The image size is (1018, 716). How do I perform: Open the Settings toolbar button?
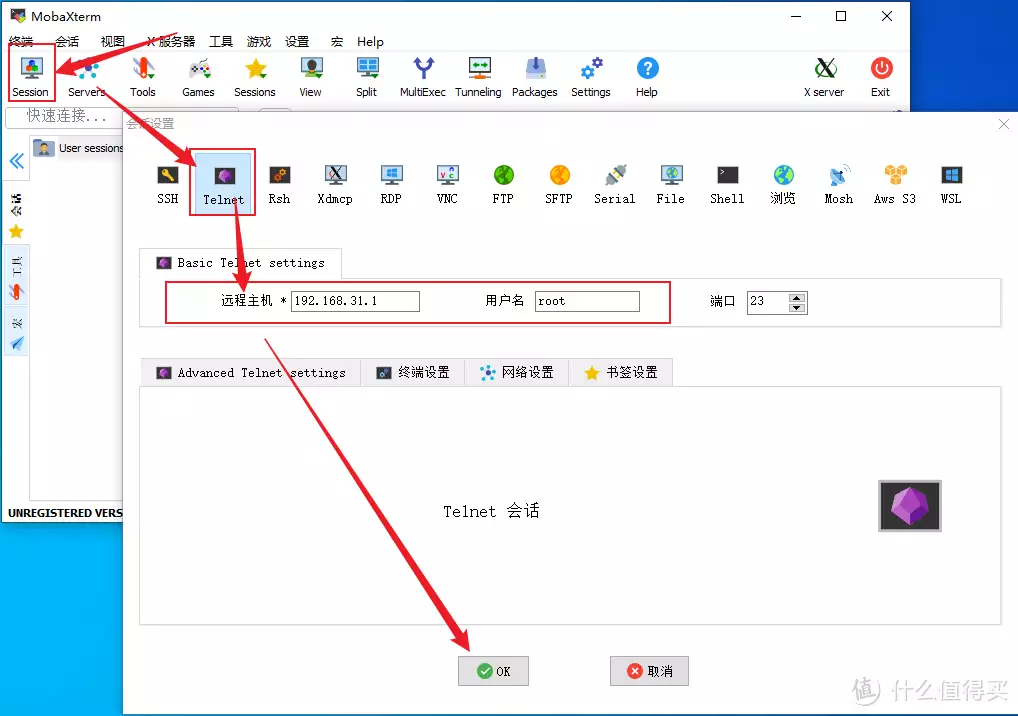pyautogui.click(x=591, y=77)
